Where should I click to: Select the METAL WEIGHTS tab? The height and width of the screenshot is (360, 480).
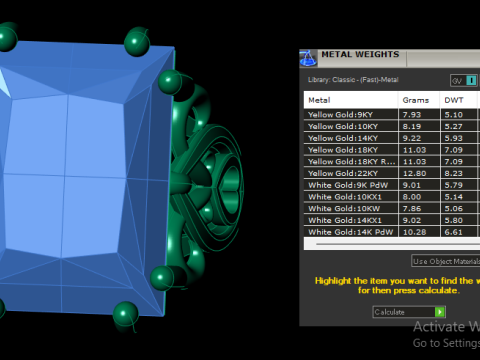coord(360,54)
